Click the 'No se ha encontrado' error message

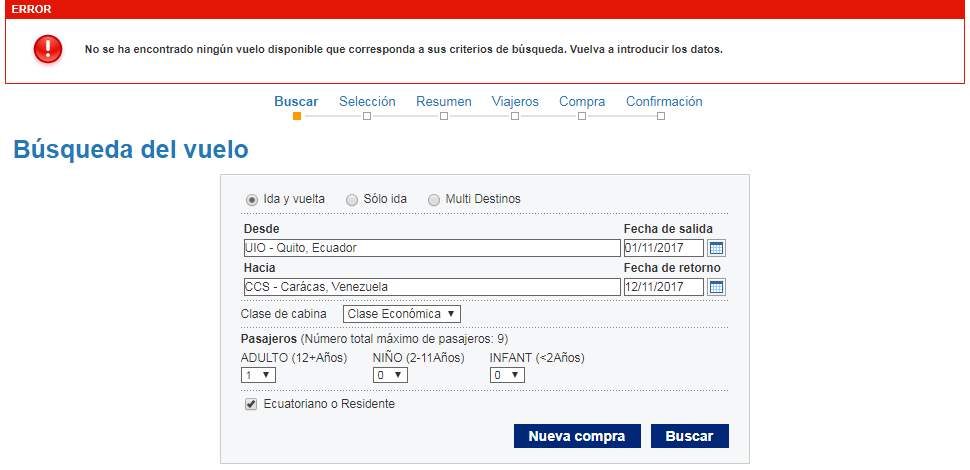pos(404,49)
